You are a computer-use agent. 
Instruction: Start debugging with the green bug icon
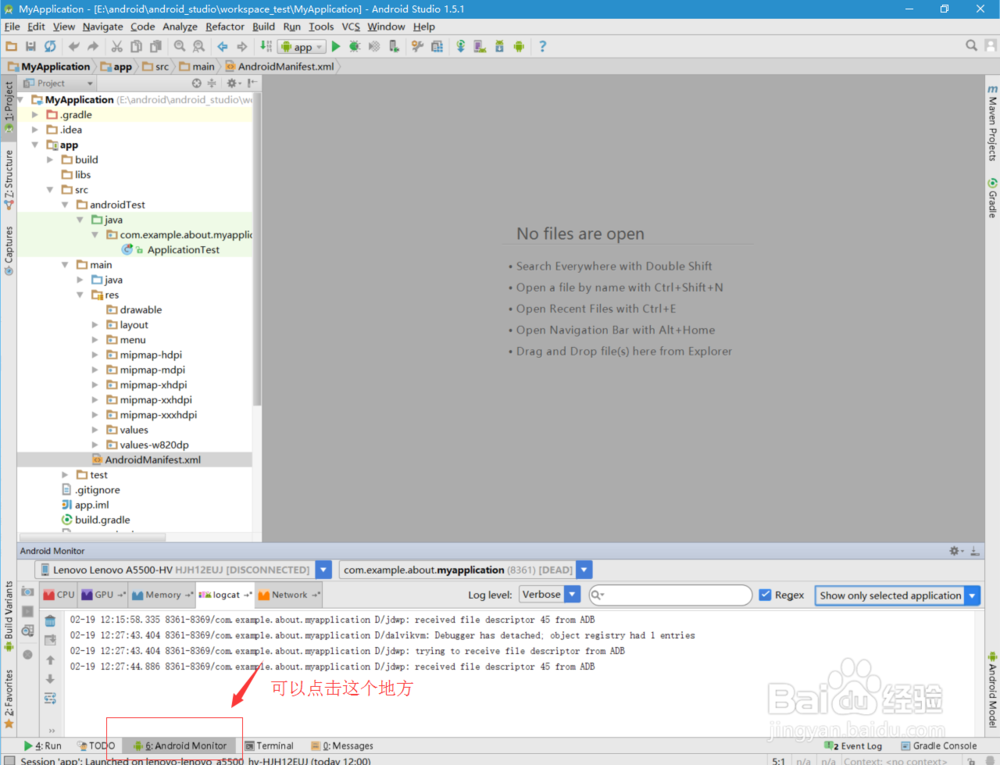click(355, 47)
